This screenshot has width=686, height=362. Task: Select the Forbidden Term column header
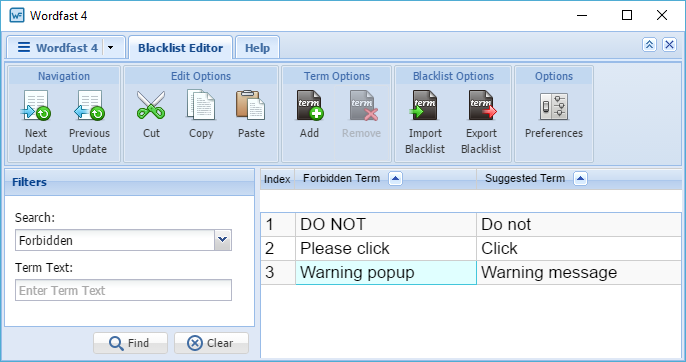[385, 179]
